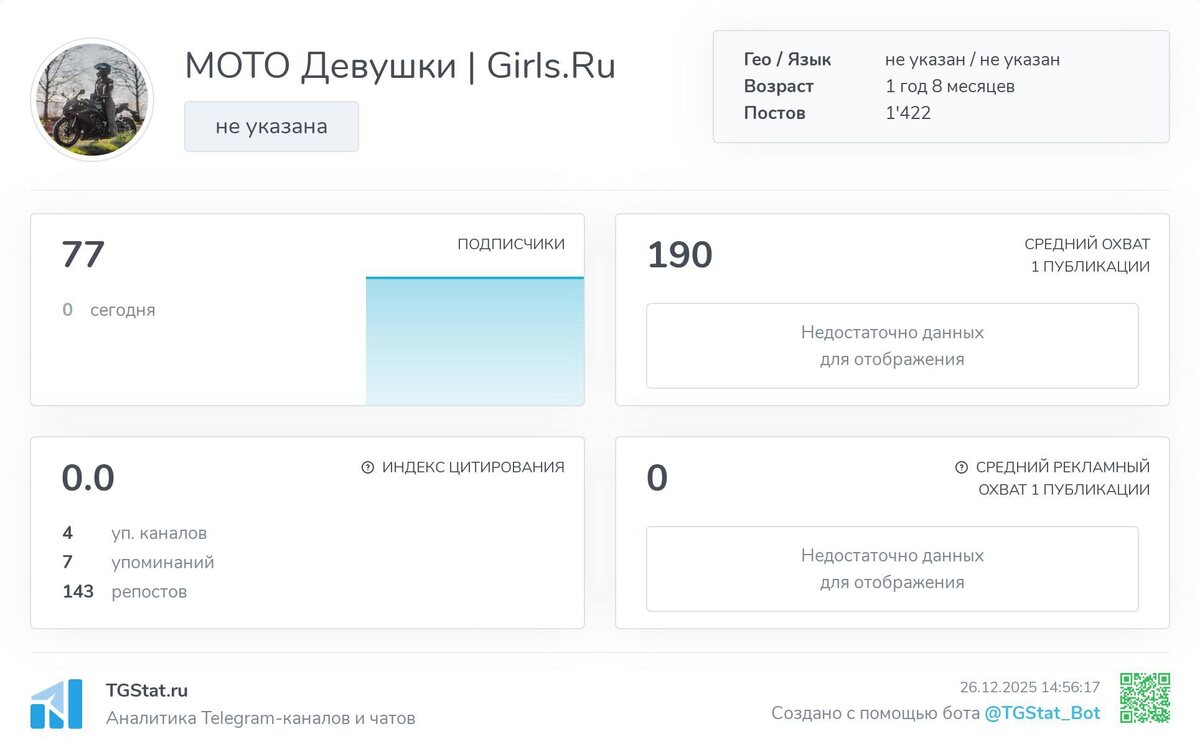
Task: Select the 77 subscribers count
Action: tap(83, 254)
